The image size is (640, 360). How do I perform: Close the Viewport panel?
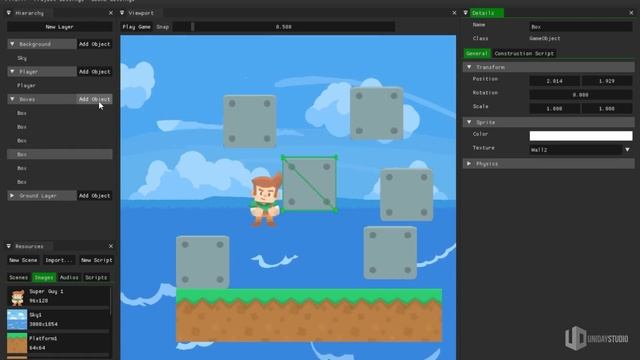click(454, 13)
